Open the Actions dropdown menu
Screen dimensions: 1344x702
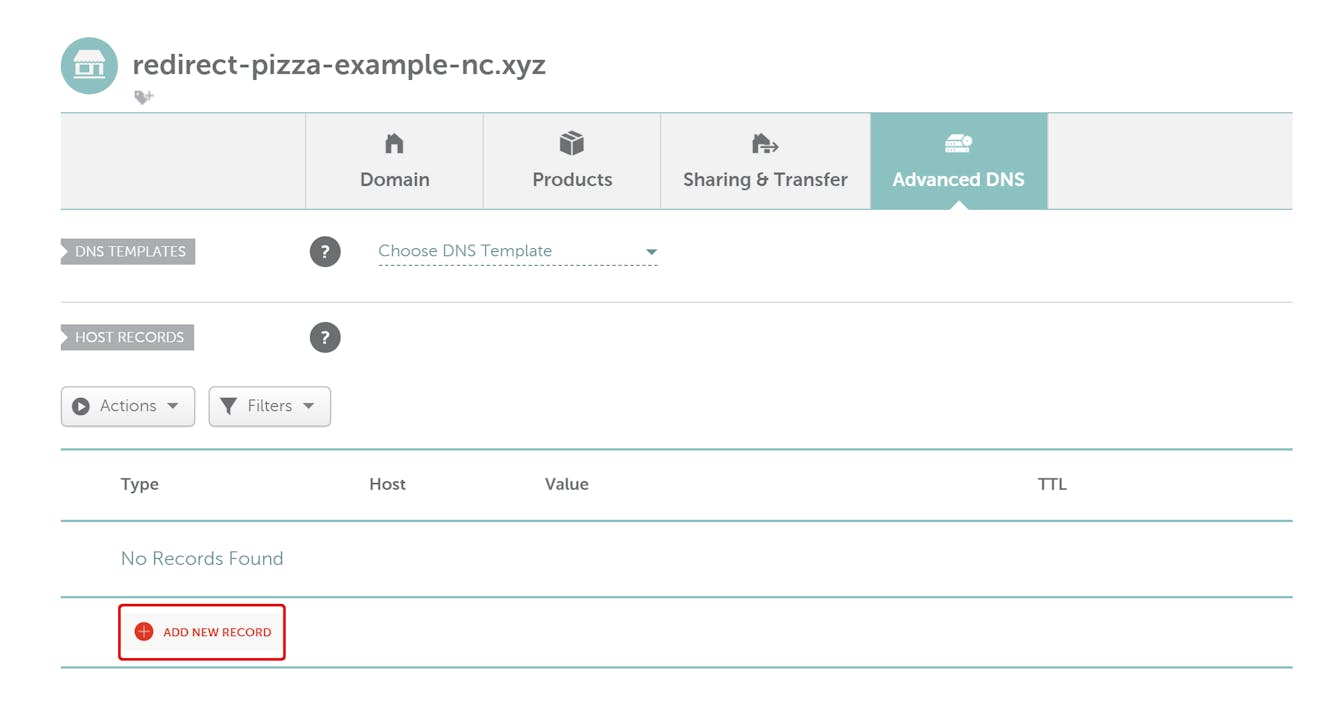click(128, 406)
